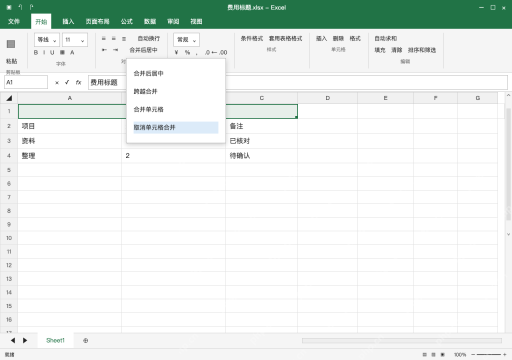Image resolution: width=512 pixels, height=360 pixels.
Task: Switch to the 页面布局 tab
Action: pyautogui.click(x=97, y=21)
